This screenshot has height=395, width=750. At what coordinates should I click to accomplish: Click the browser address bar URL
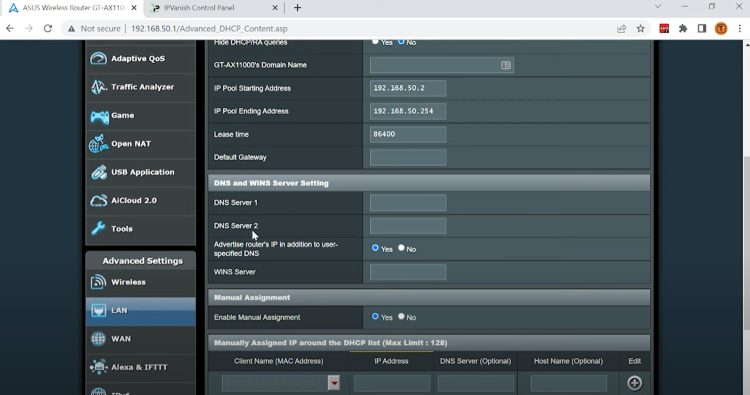coord(209,29)
